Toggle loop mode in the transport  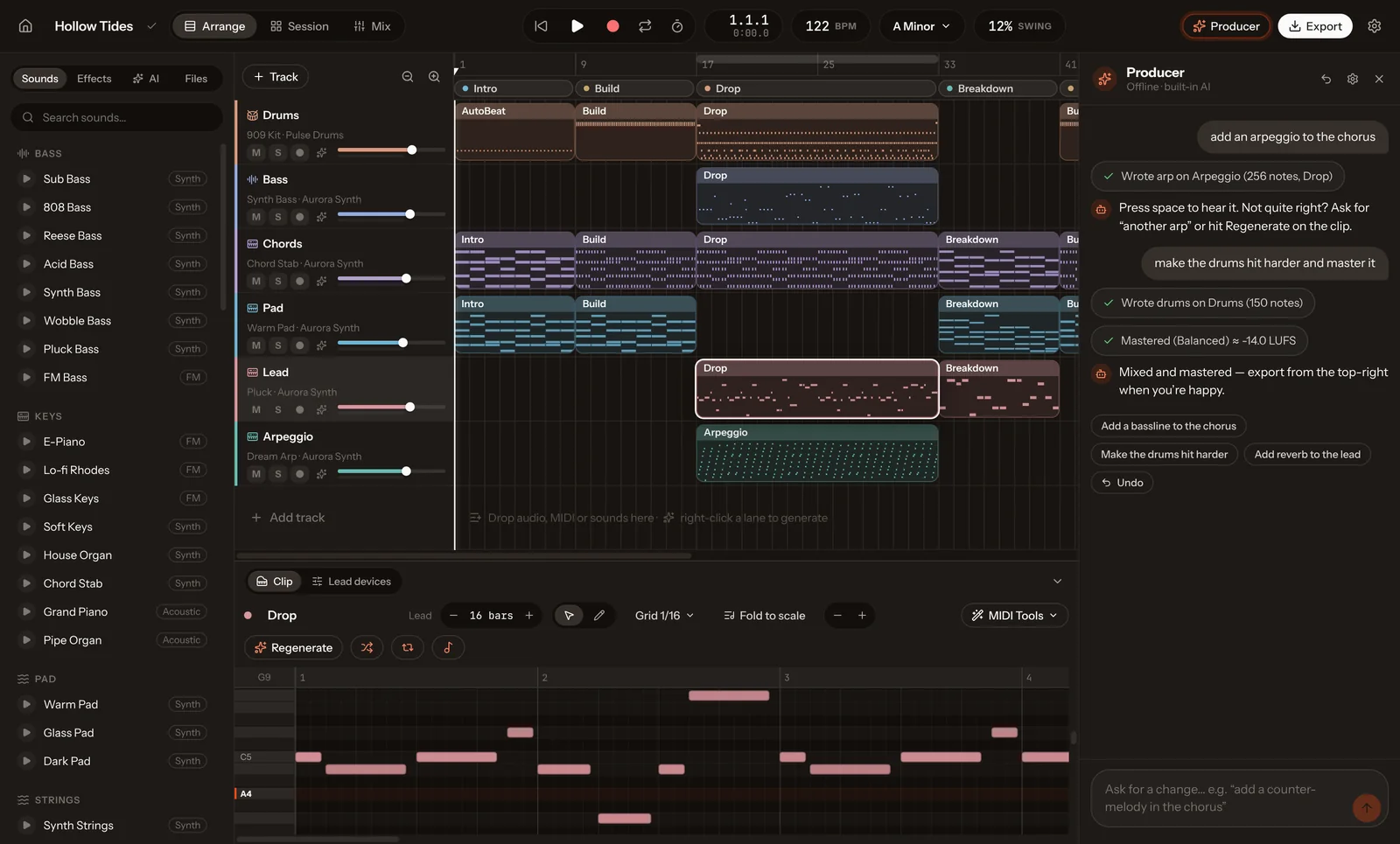tap(645, 26)
